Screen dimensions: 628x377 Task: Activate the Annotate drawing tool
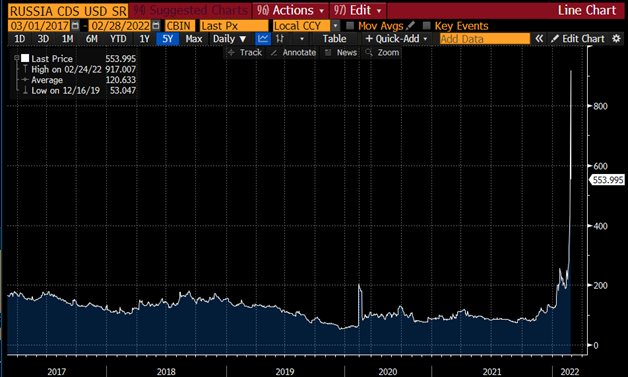(293, 52)
